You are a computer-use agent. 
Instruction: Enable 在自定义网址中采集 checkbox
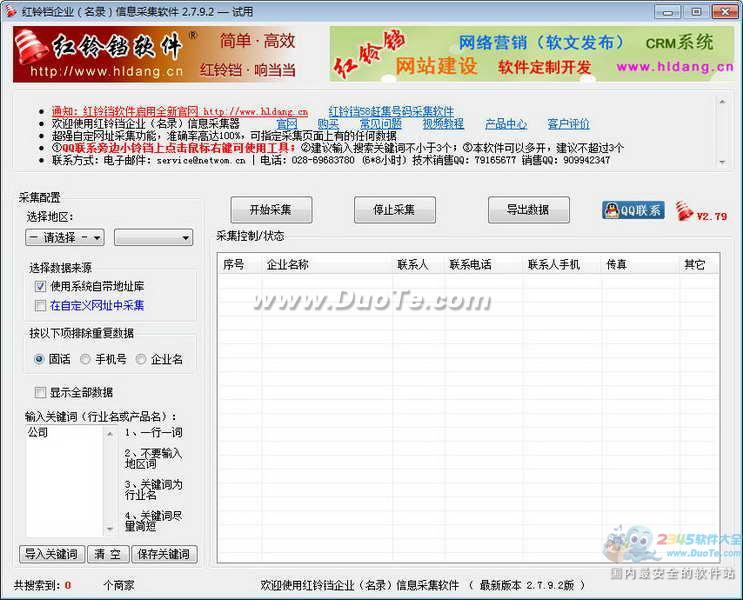click(x=40, y=306)
